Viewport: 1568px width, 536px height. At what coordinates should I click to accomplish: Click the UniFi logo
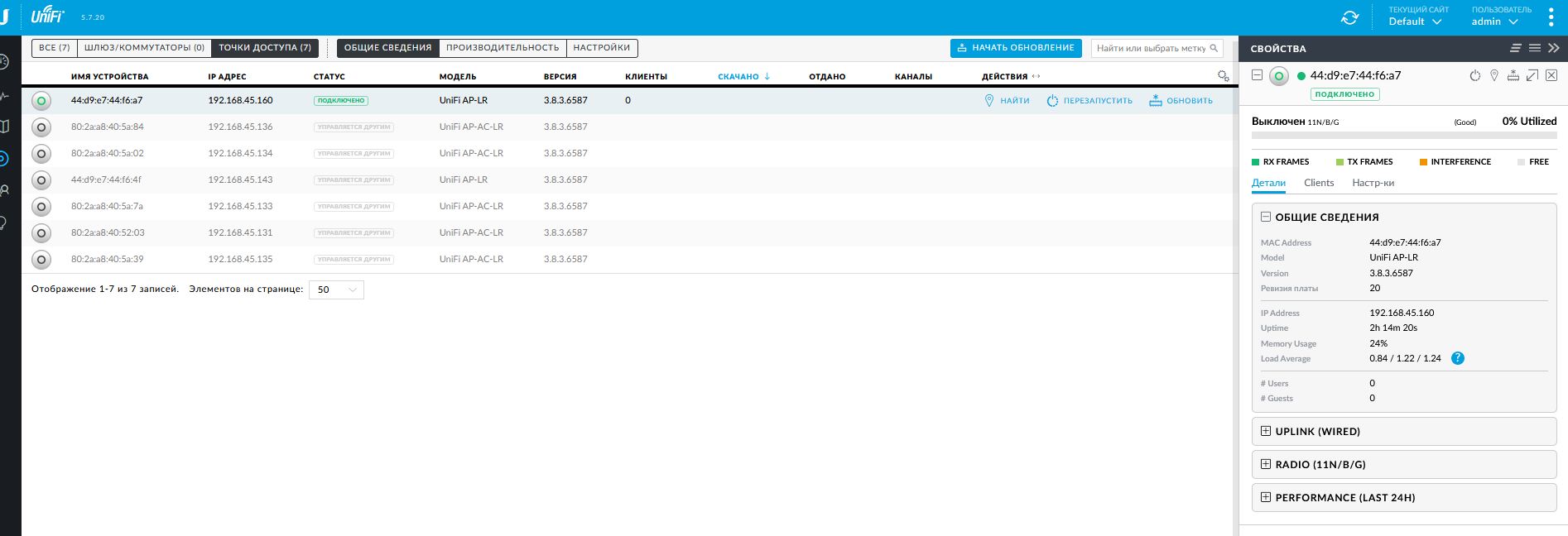tap(47, 16)
